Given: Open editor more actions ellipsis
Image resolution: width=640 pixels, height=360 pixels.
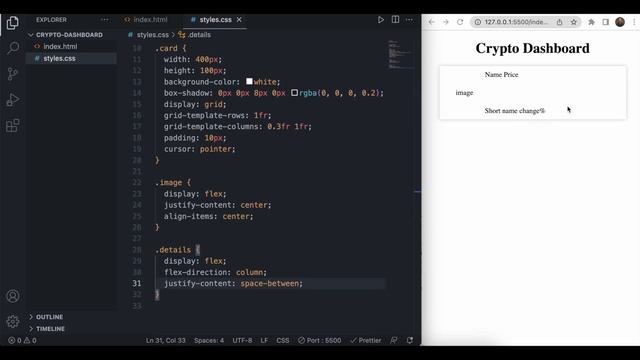Looking at the screenshot, I should 409,20.
